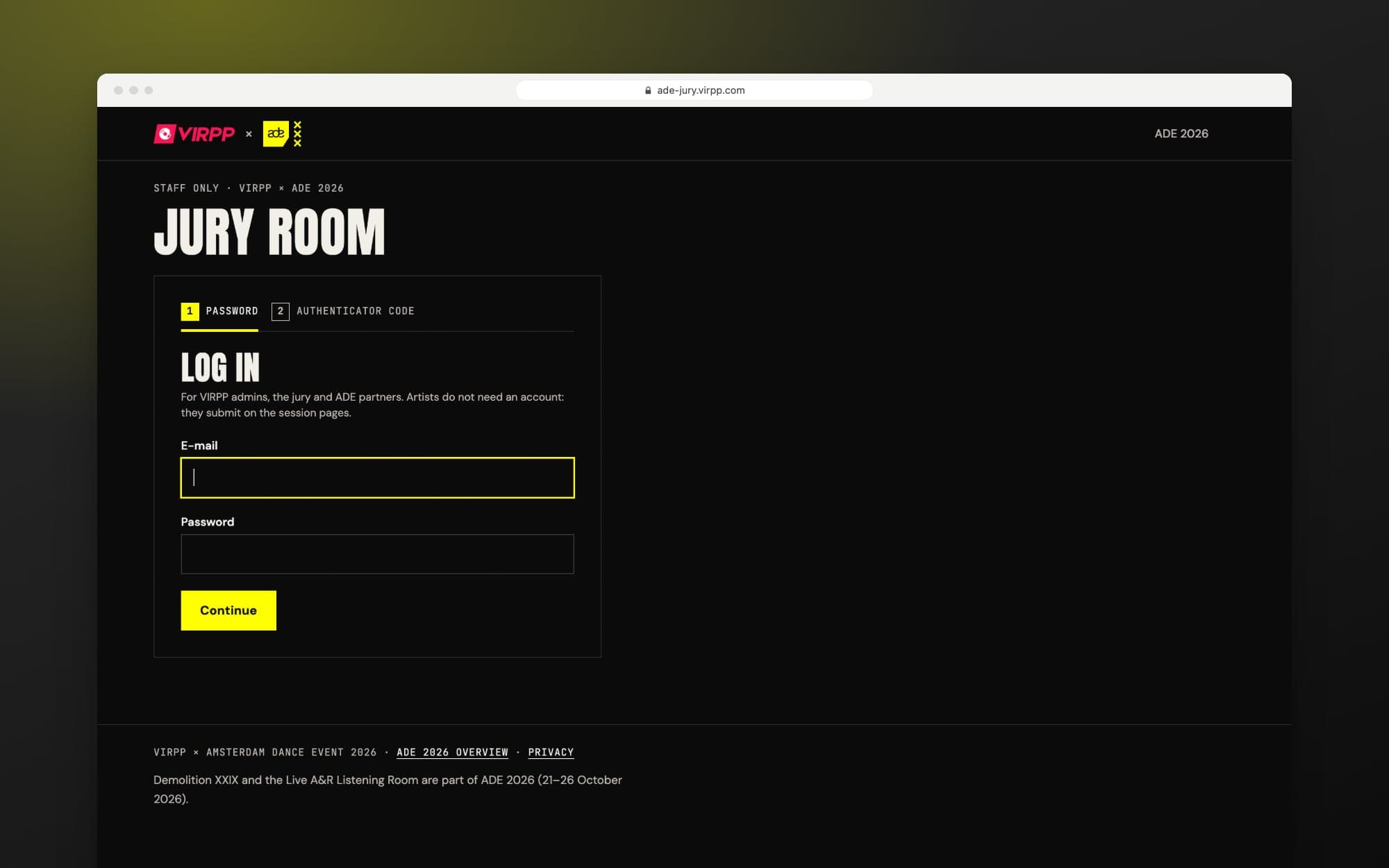Click the 'STAFF ONLY · VIRPP × ADE 2026' text

click(249, 188)
